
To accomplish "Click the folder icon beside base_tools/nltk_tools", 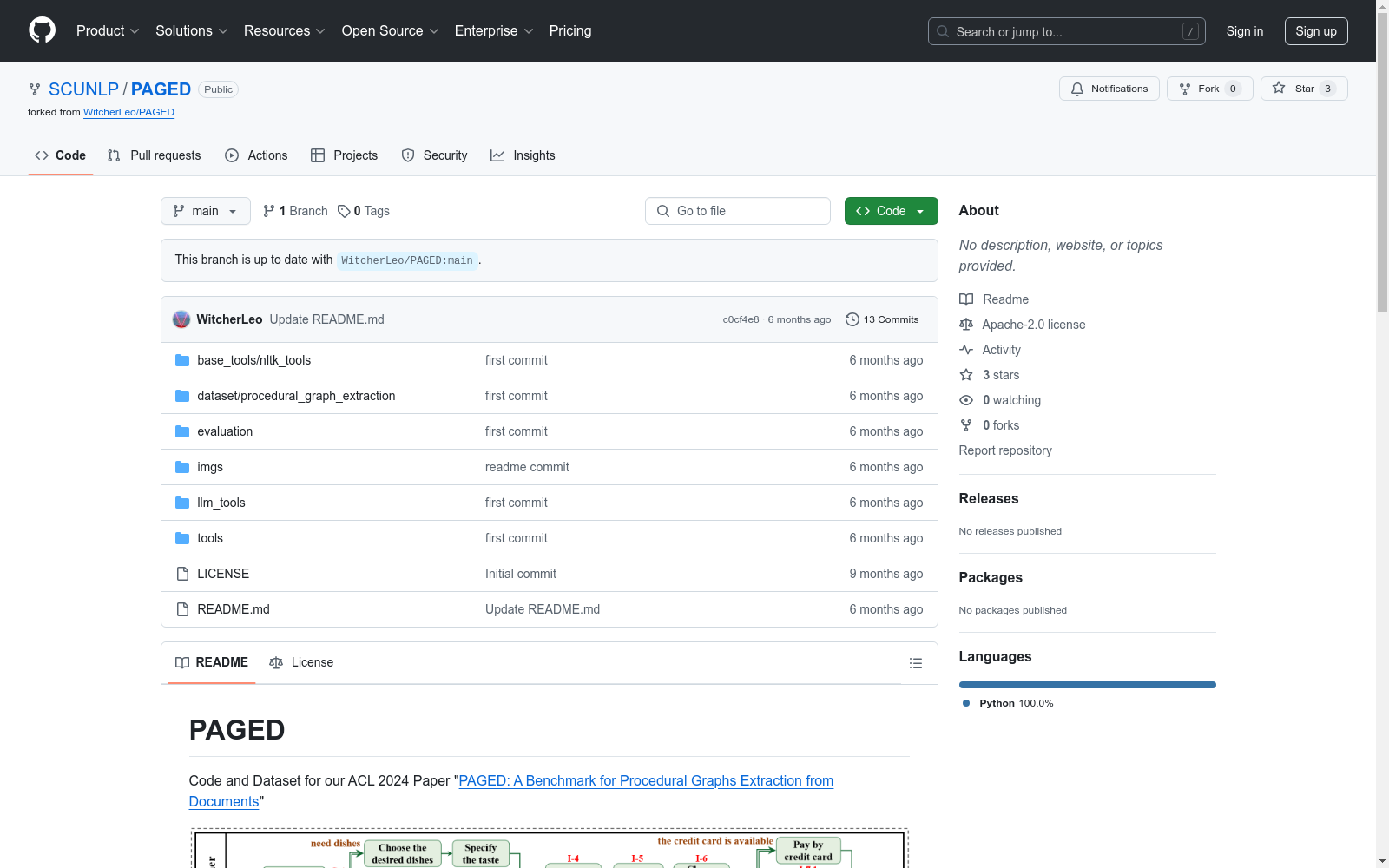I will pos(182,360).
